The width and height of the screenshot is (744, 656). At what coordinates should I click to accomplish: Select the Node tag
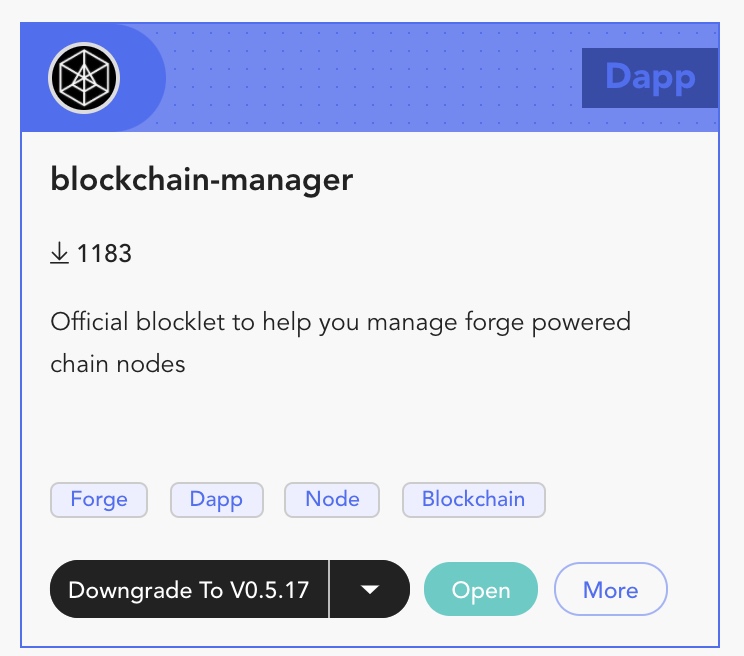click(332, 499)
